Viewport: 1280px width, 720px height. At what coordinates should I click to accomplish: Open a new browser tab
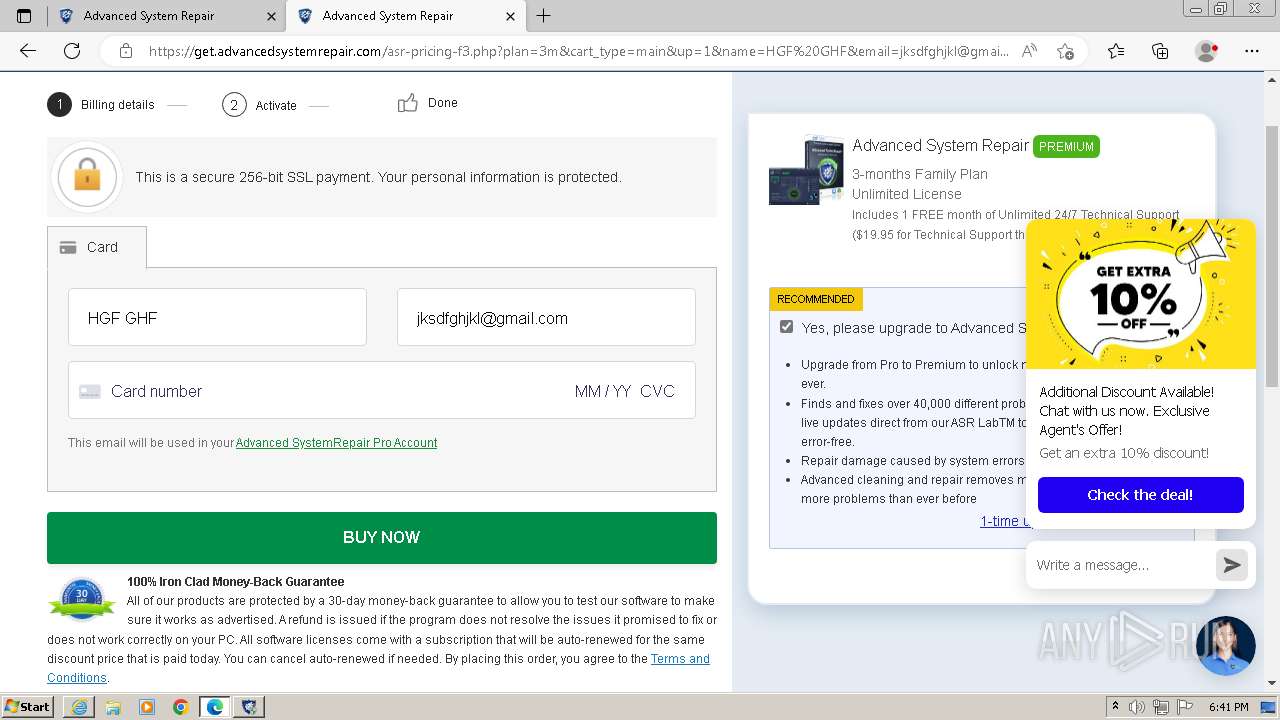pyautogui.click(x=544, y=16)
